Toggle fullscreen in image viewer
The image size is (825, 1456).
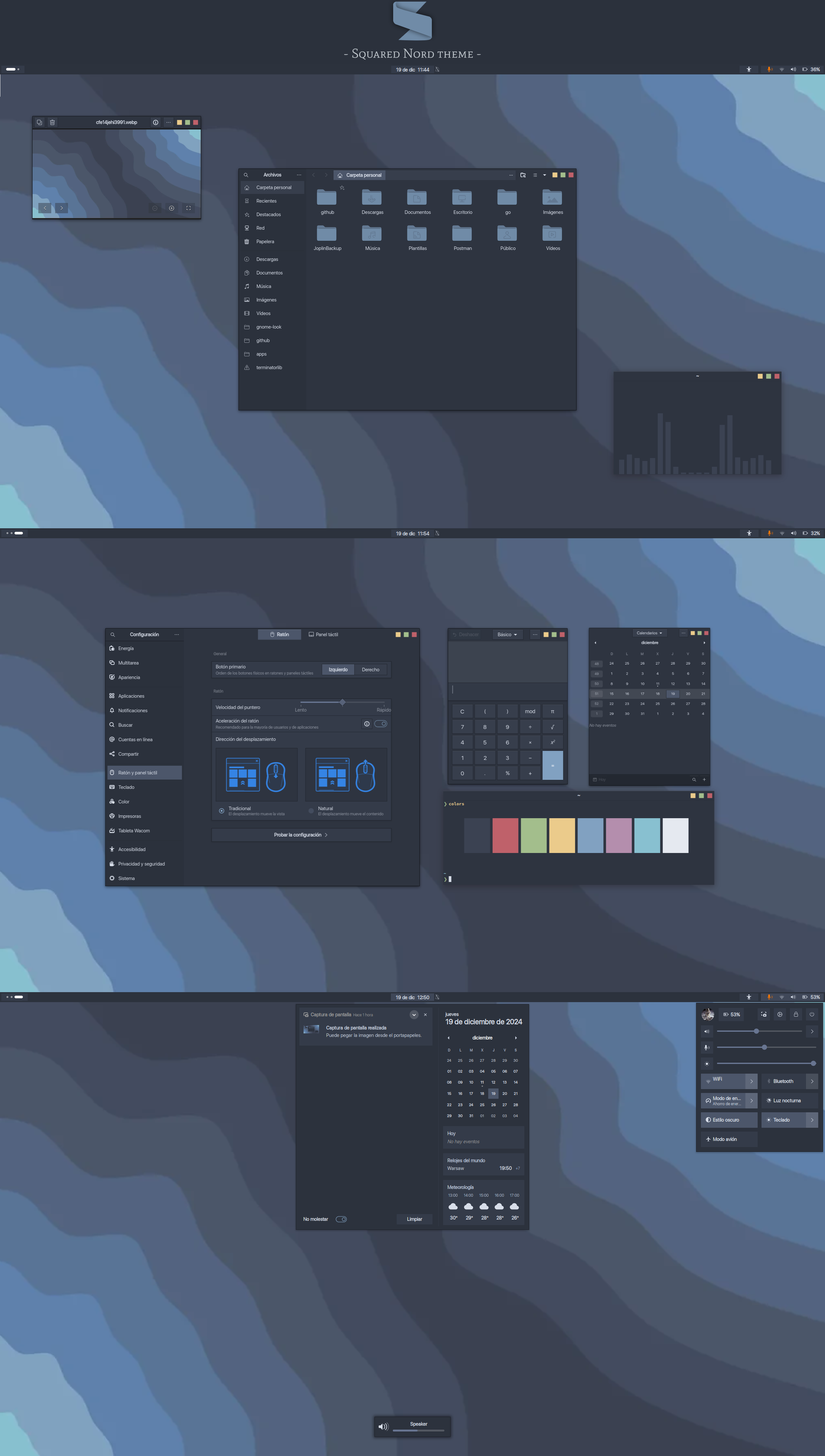pos(189,208)
